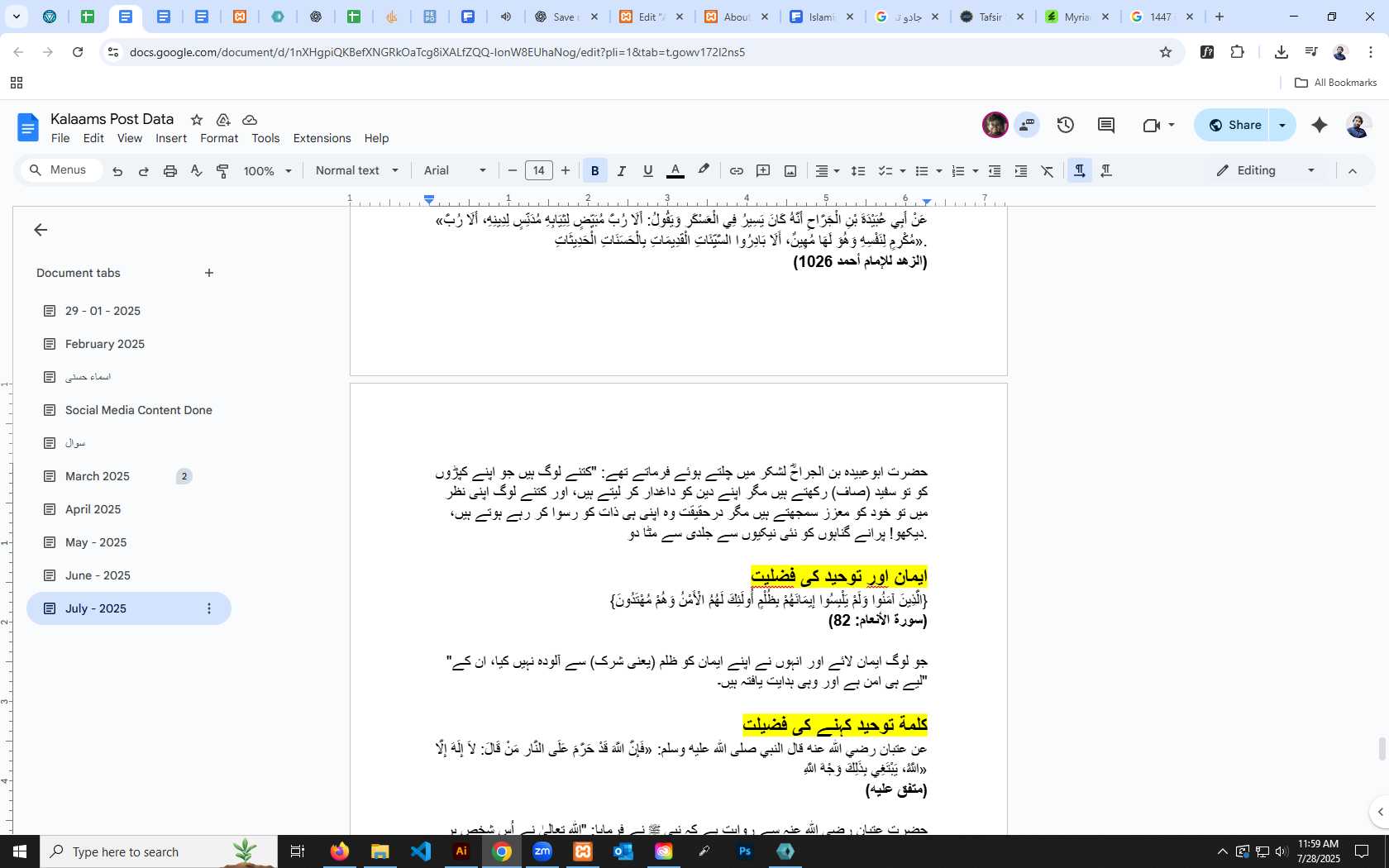Toggle left-to-right paragraph direction
This screenshot has width=1389, height=868.
(x=1079, y=171)
